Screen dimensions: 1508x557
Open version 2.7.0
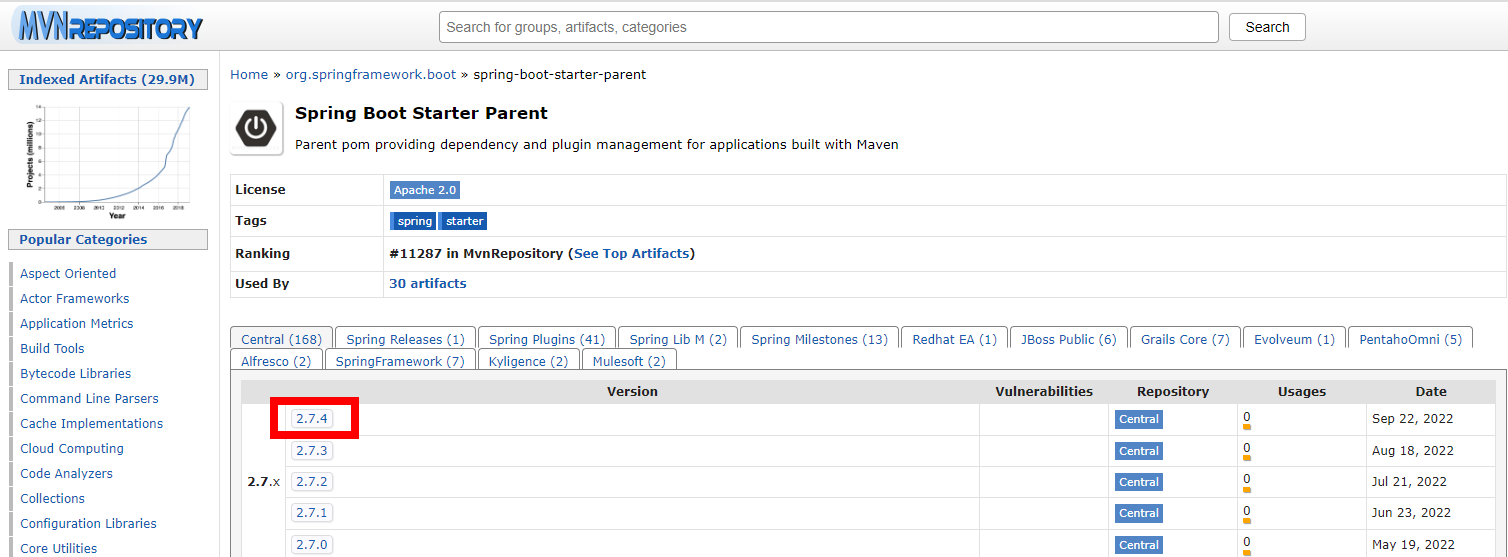click(x=312, y=544)
